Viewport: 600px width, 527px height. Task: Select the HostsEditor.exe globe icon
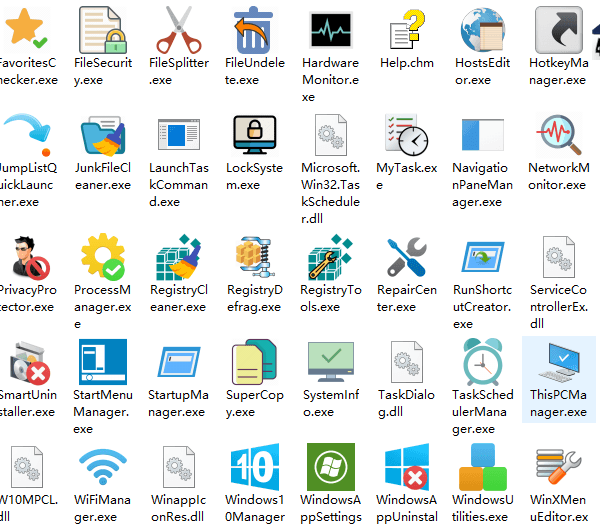(x=482, y=28)
